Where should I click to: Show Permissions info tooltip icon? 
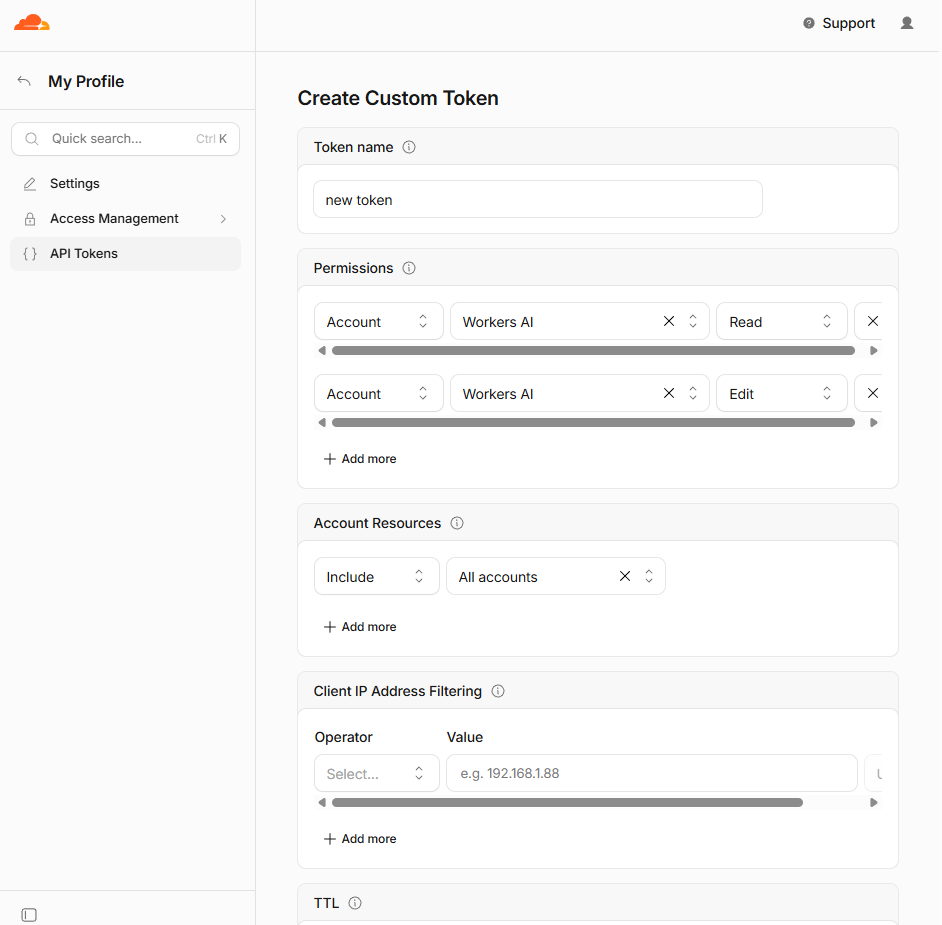[409, 268]
